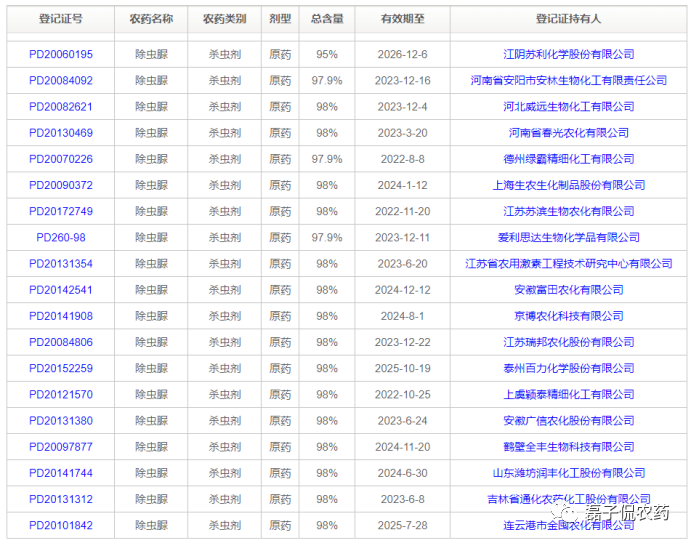Open registration PD260-98 link
The width and height of the screenshot is (692, 544).
[x=61, y=237]
